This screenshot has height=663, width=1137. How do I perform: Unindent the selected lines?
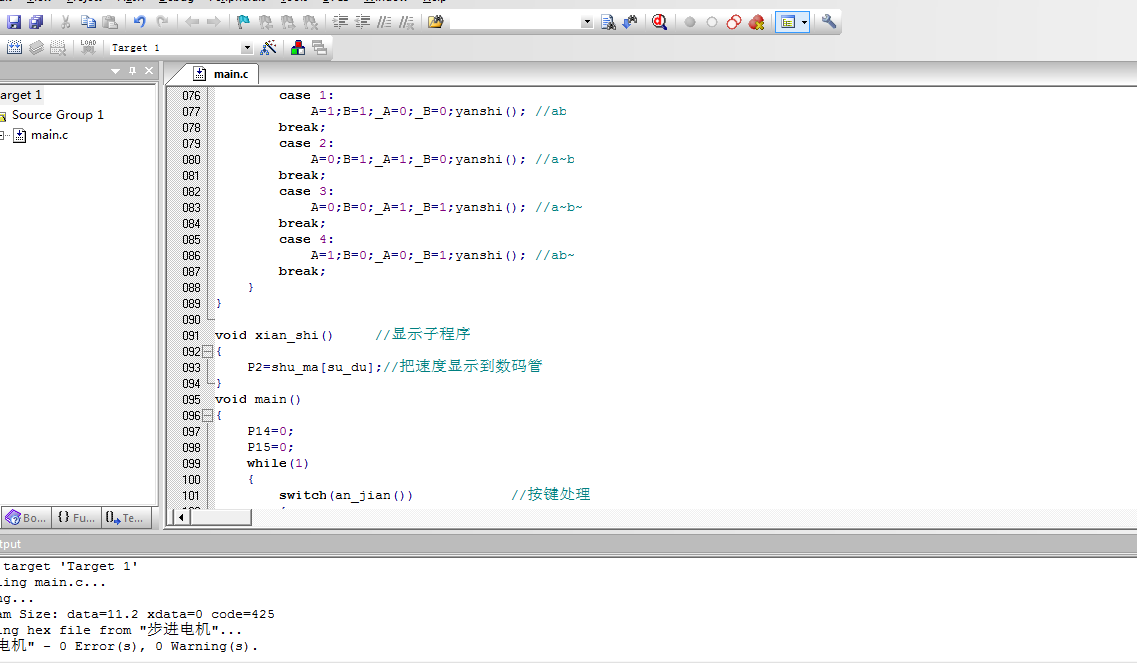[x=362, y=22]
